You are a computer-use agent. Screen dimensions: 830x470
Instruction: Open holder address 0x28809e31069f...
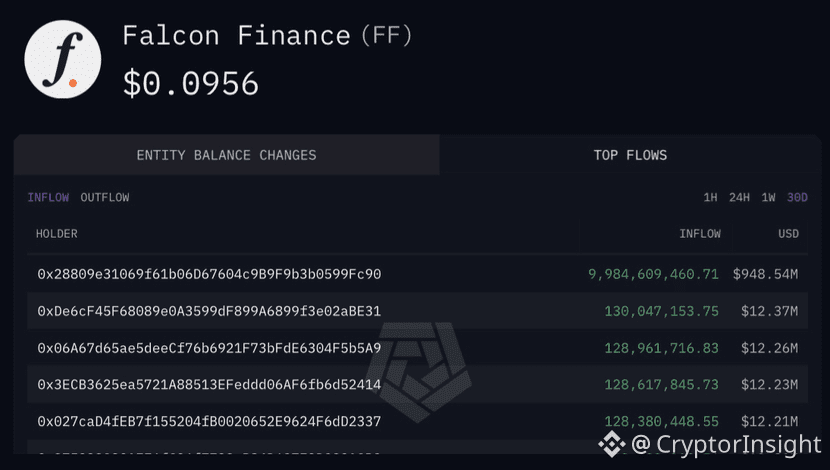coord(209,274)
